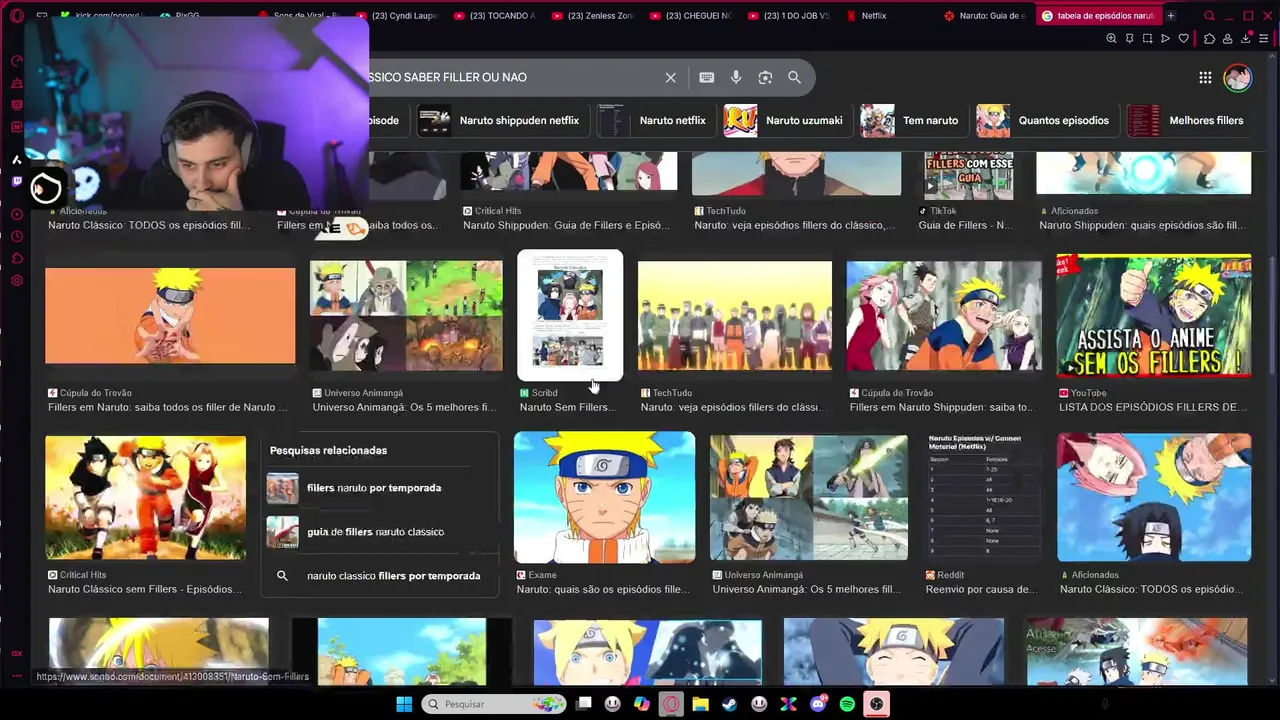Image resolution: width=1280 pixels, height=720 pixels.
Task: Open the Windows Start menu
Action: [404, 704]
